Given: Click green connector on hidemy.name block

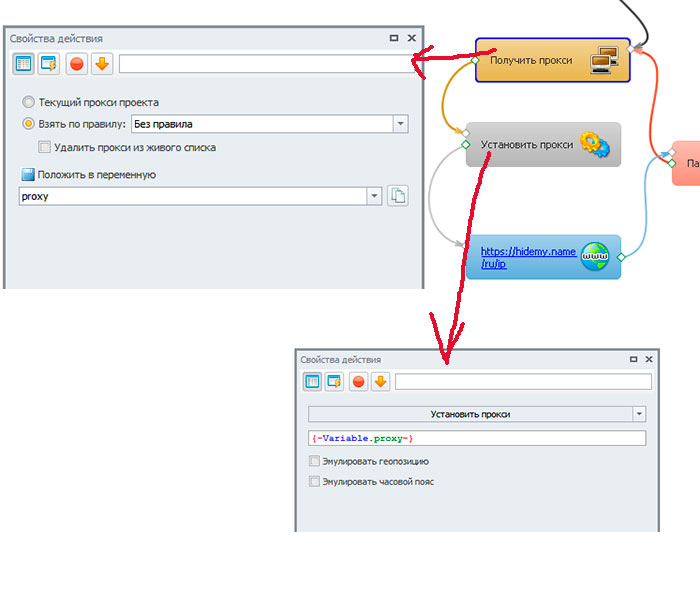Looking at the screenshot, I should click(x=621, y=257).
